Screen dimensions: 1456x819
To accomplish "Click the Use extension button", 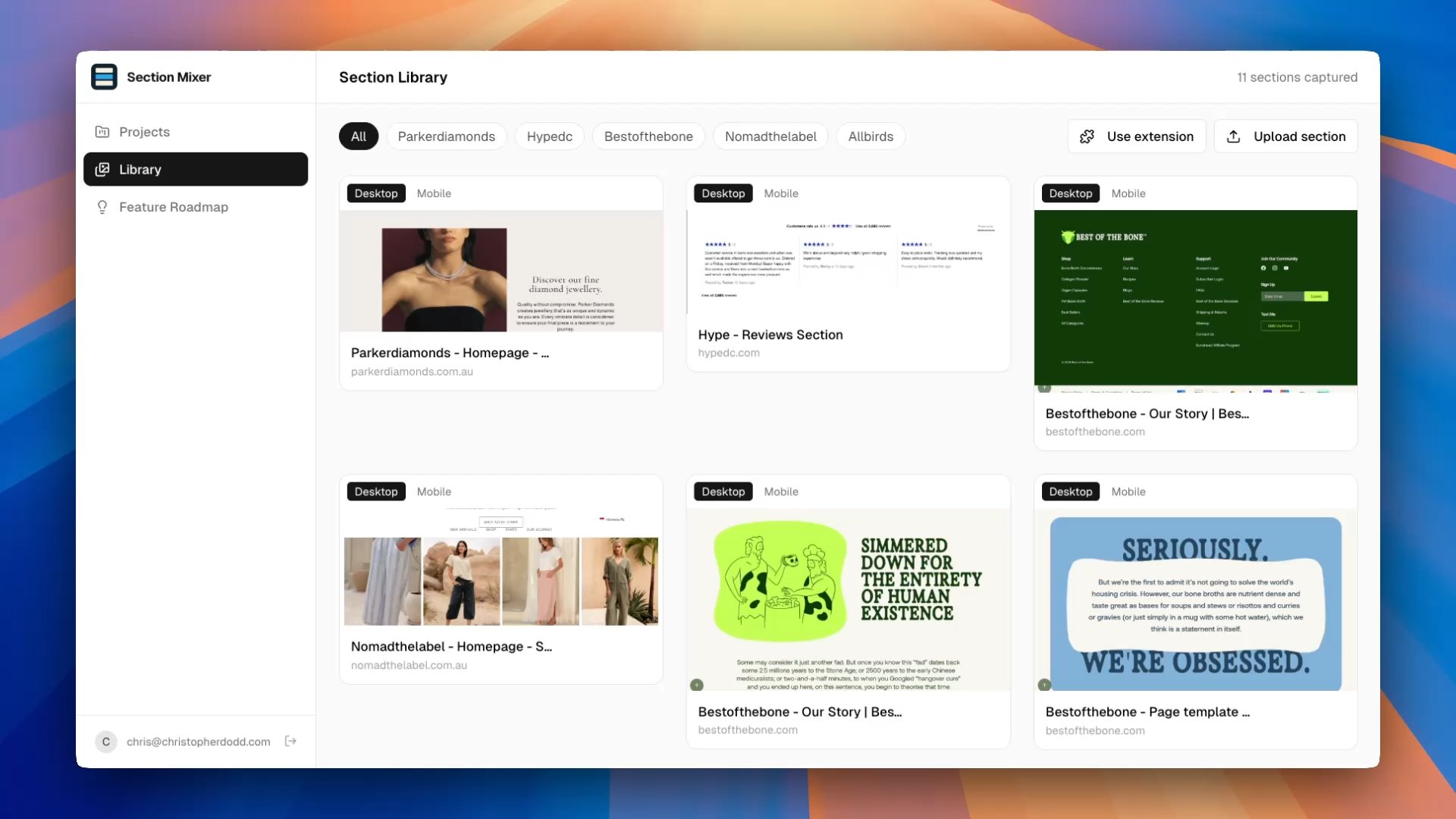I will pyautogui.click(x=1137, y=136).
